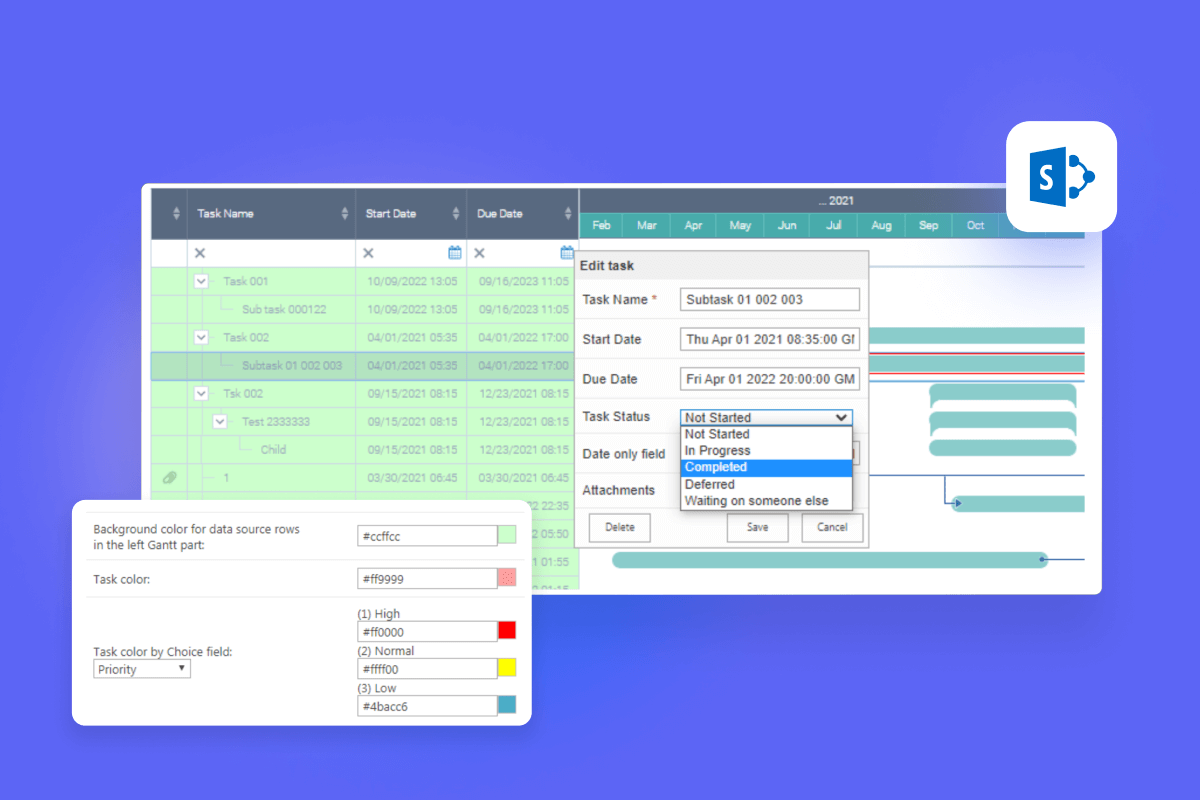The image size is (1200, 800).
Task: Open the Due Date filter calendar icon
Action: 567,253
